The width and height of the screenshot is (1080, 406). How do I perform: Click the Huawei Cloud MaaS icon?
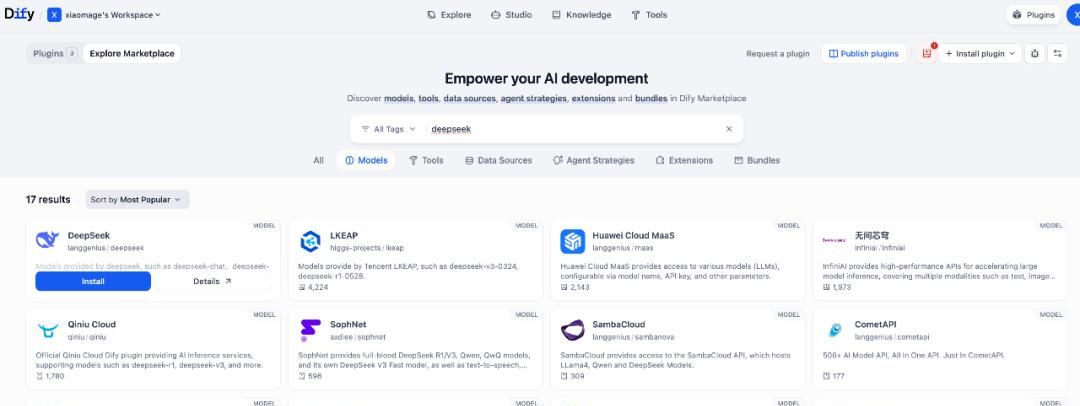(572, 241)
